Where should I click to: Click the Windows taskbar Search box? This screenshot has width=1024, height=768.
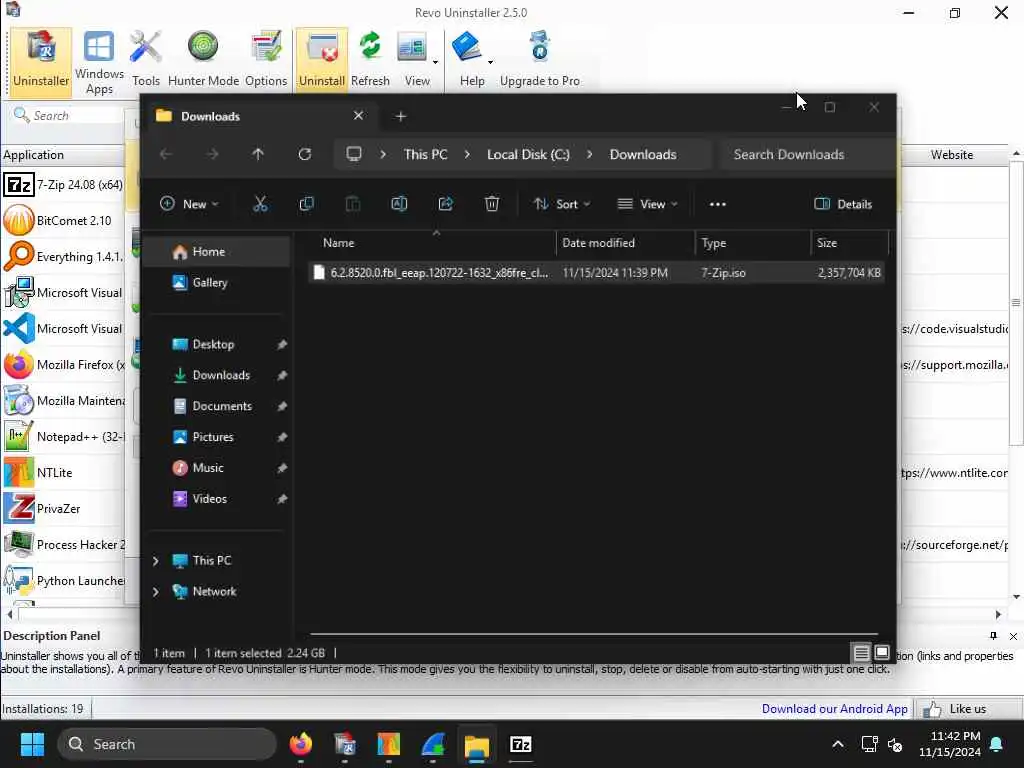(167, 744)
